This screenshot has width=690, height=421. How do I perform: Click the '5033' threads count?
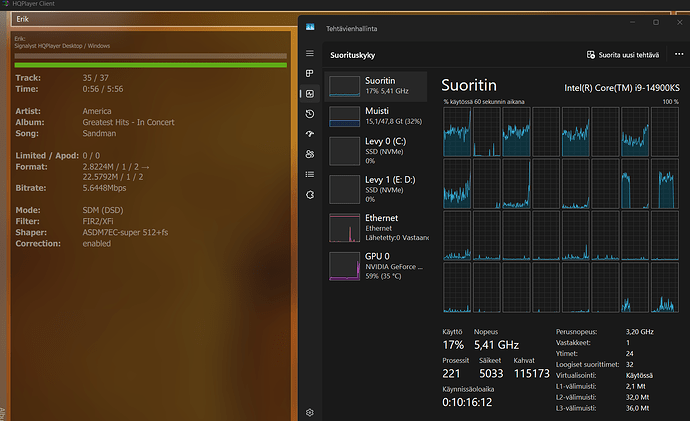click(x=491, y=373)
